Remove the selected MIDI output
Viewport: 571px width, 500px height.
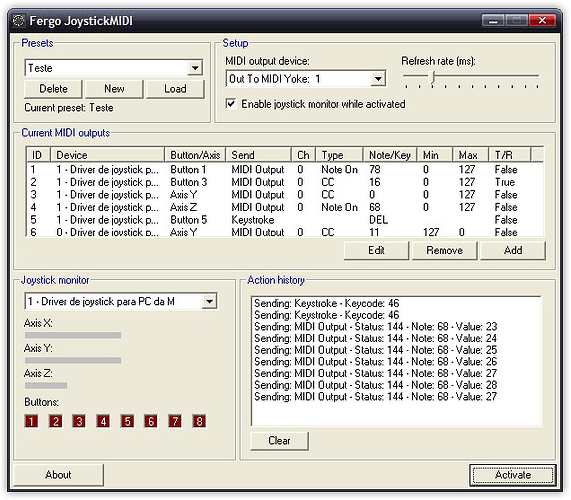444,250
